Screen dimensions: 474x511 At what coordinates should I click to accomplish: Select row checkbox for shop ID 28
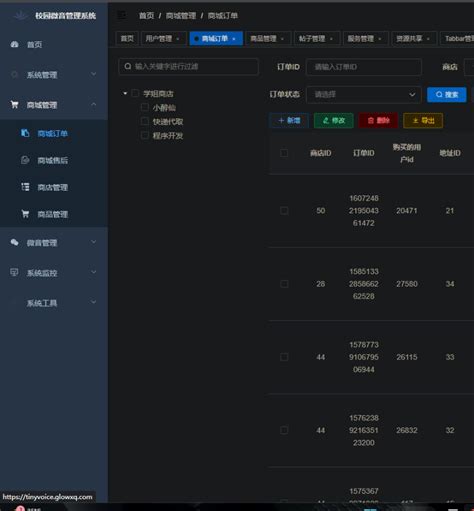point(284,284)
